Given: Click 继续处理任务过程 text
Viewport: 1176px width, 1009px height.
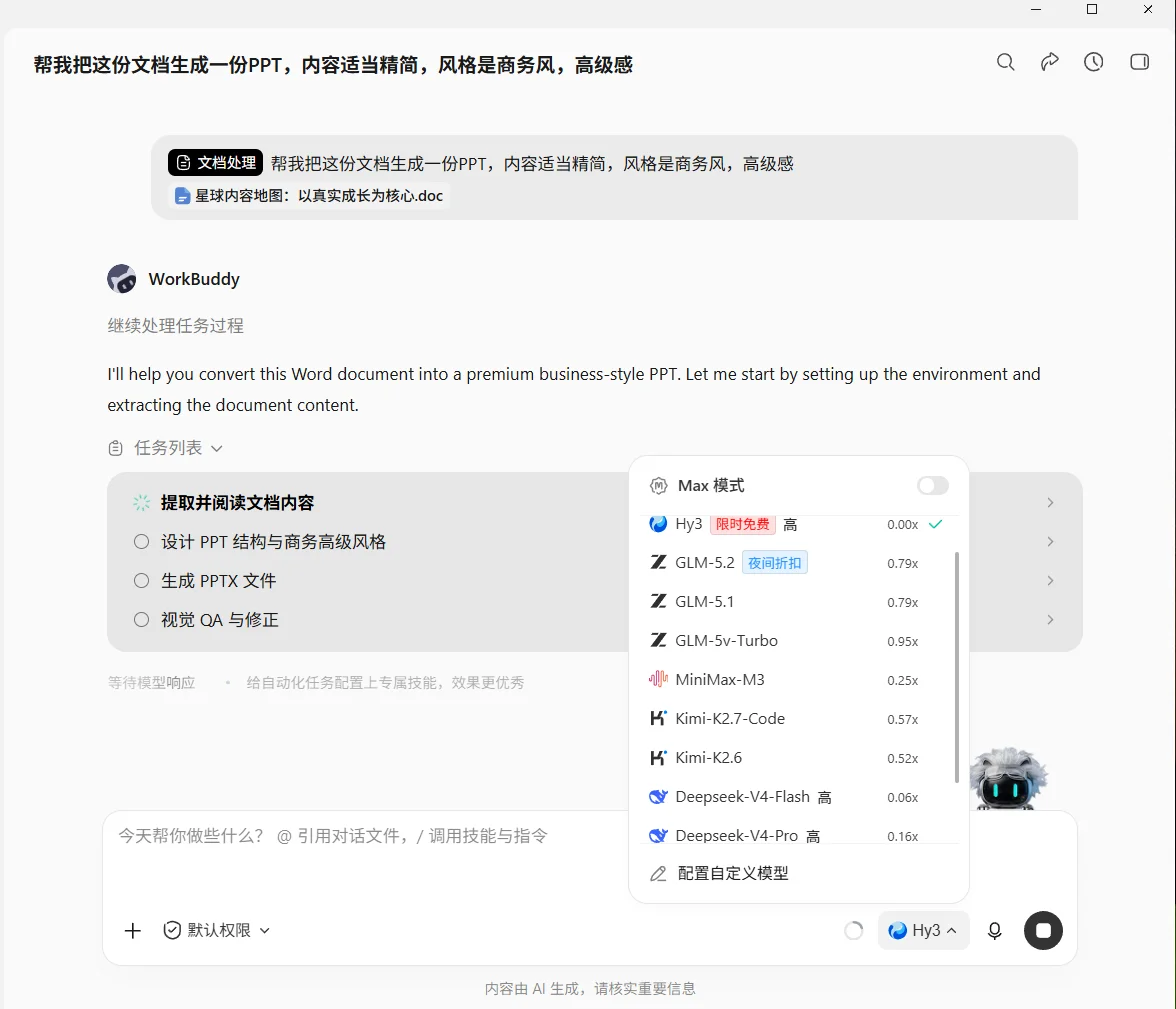Looking at the screenshot, I should pos(176,326).
